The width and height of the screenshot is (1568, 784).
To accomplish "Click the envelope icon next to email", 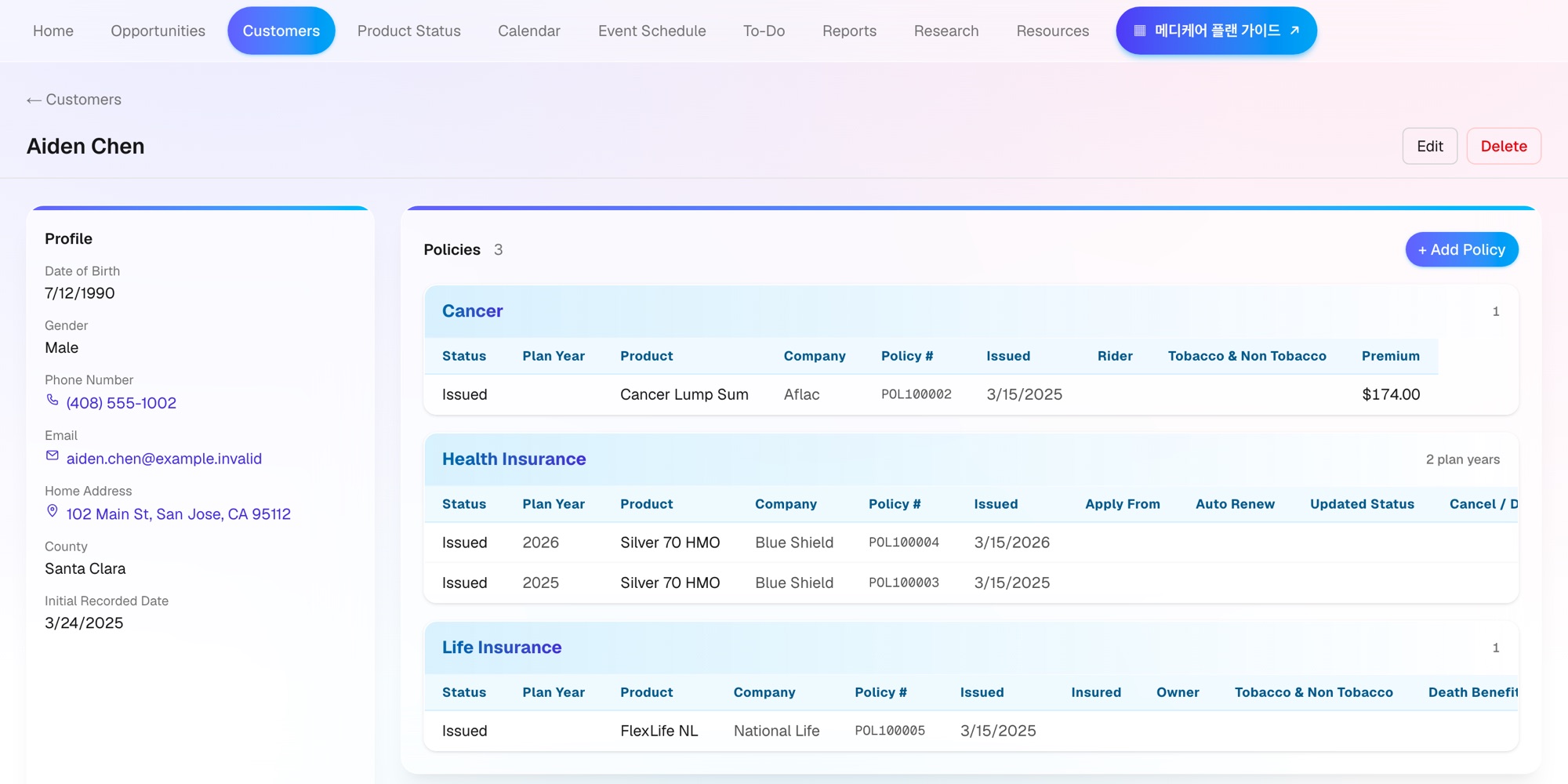I will 53,456.
